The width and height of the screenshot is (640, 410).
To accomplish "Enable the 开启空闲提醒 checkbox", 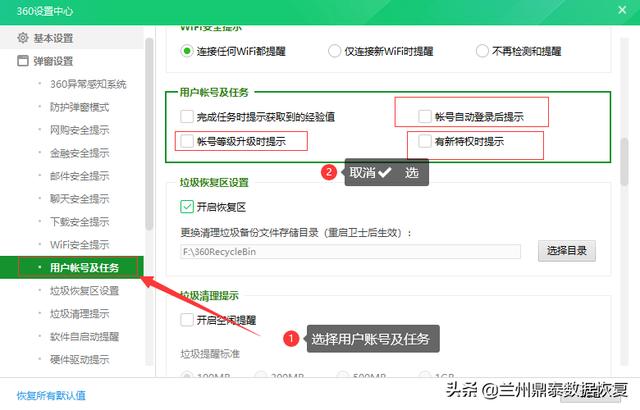I will click(x=187, y=320).
